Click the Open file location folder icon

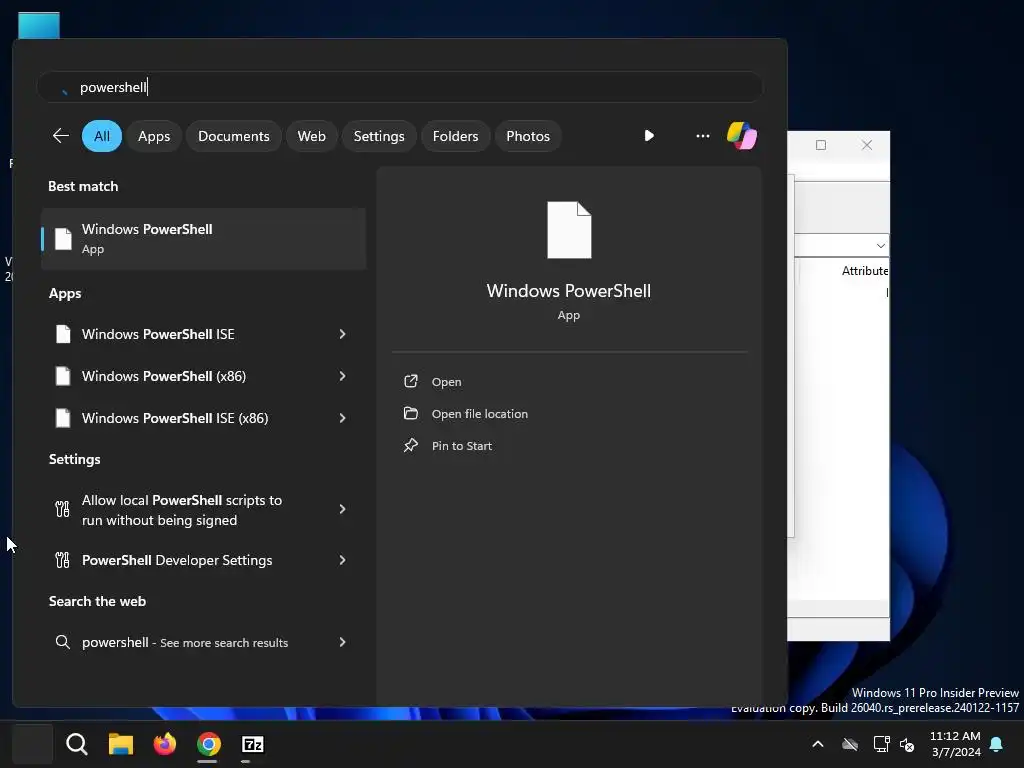(x=411, y=413)
